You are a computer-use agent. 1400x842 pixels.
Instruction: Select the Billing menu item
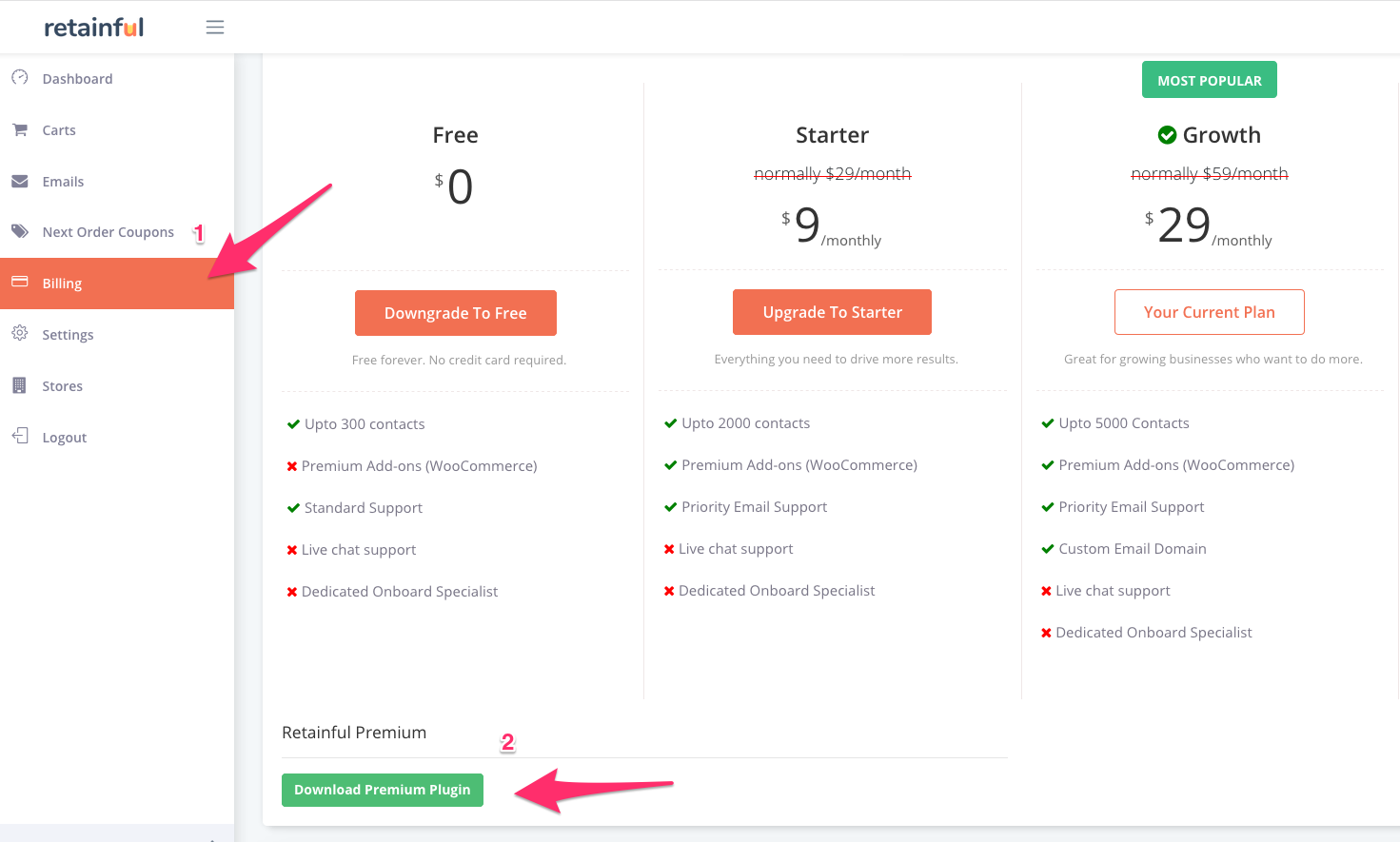[x=117, y=284]
